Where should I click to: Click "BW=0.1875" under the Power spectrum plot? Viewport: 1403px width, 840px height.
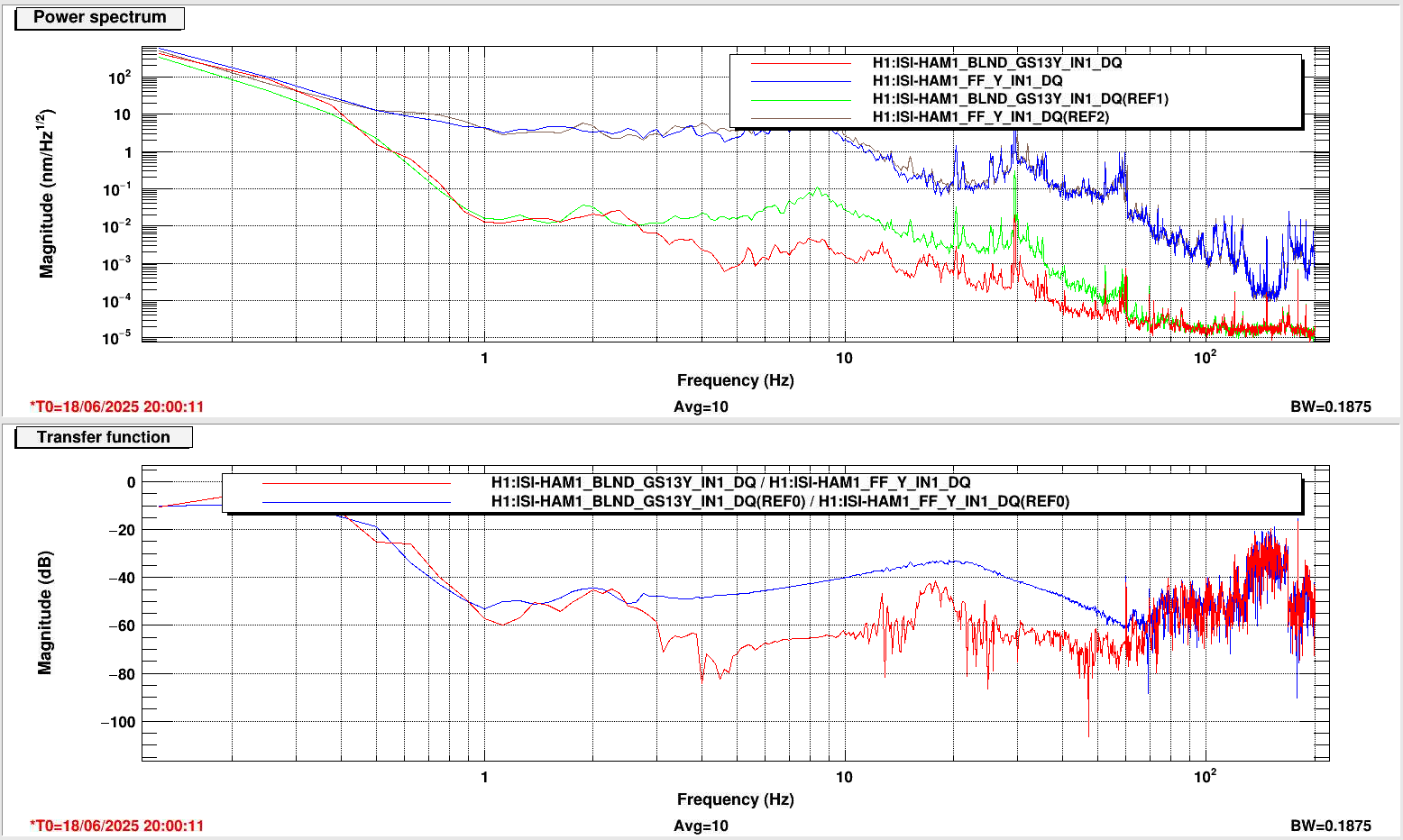[x=1331, y=406]
